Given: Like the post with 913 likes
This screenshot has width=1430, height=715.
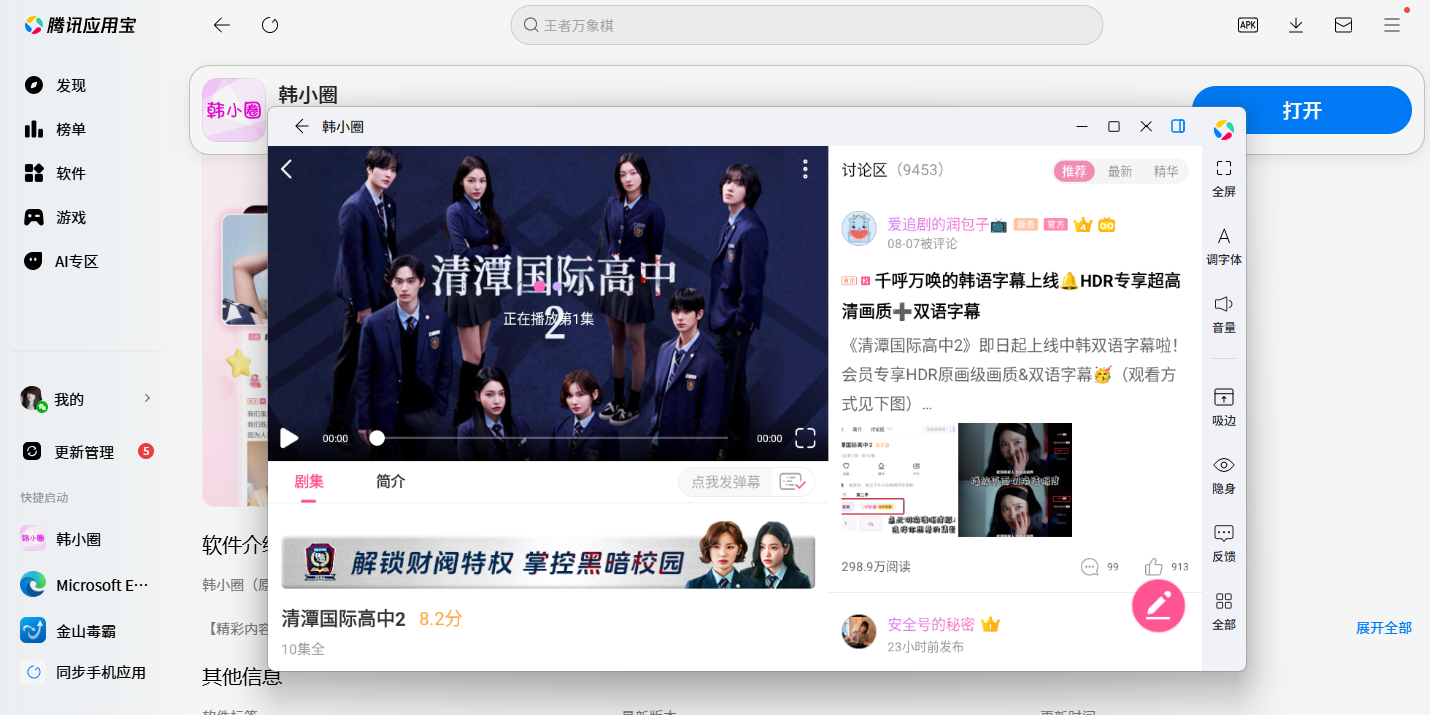Looking at the screenshot, I should tap(1154, 566).
